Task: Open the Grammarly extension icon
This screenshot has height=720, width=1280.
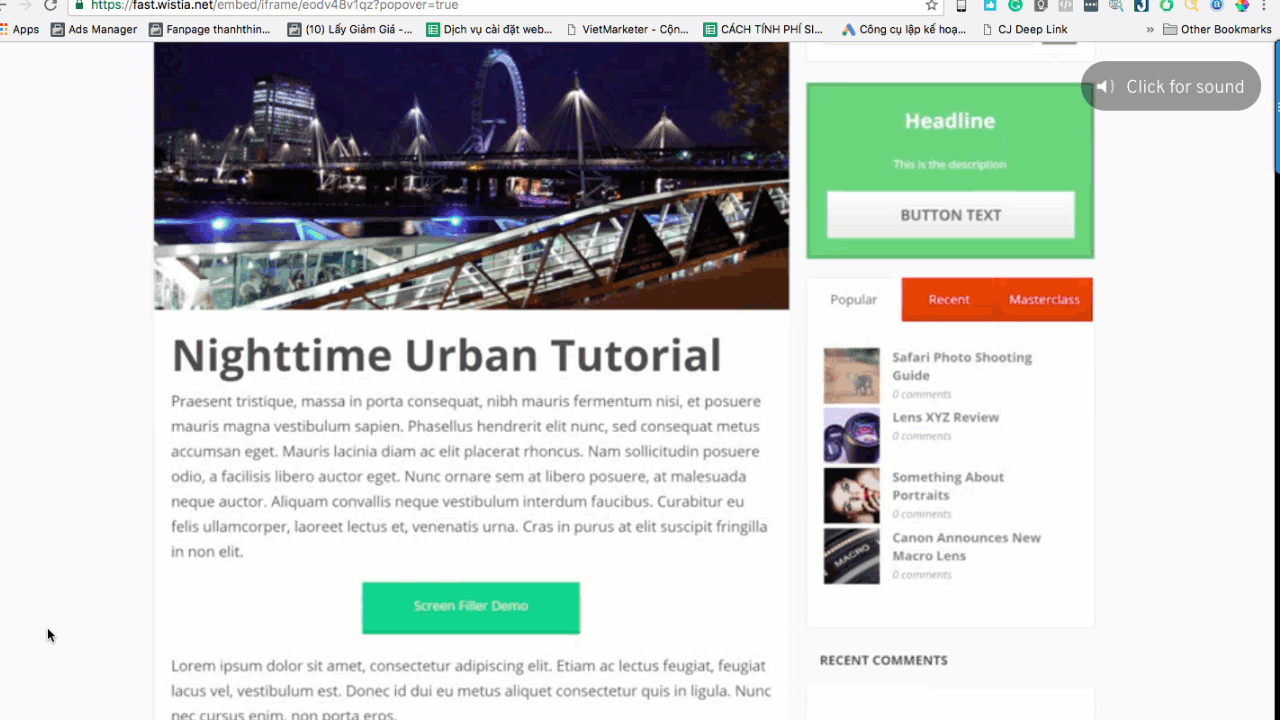Action: tap(1015, 5)
